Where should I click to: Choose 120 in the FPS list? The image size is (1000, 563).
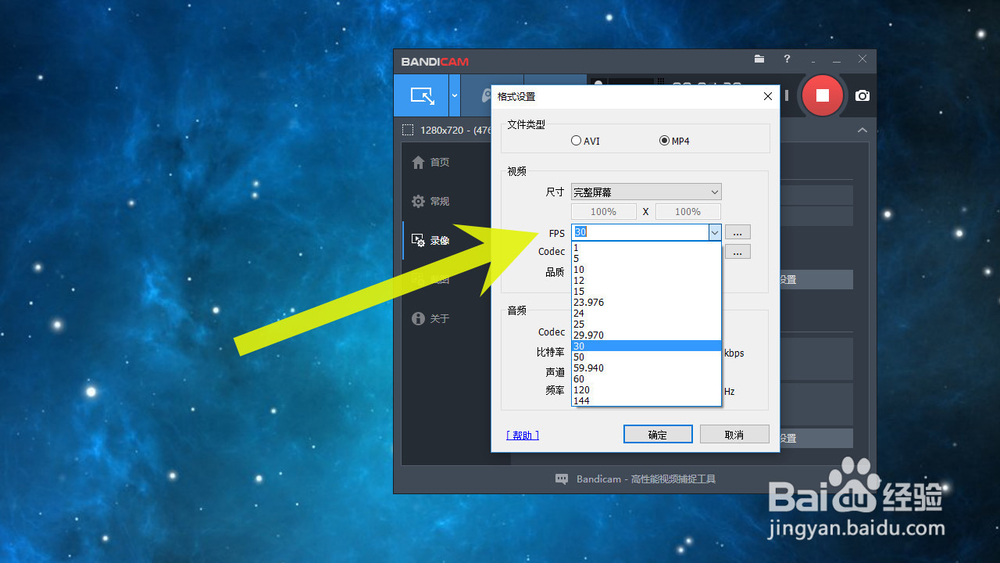(646, 390)
